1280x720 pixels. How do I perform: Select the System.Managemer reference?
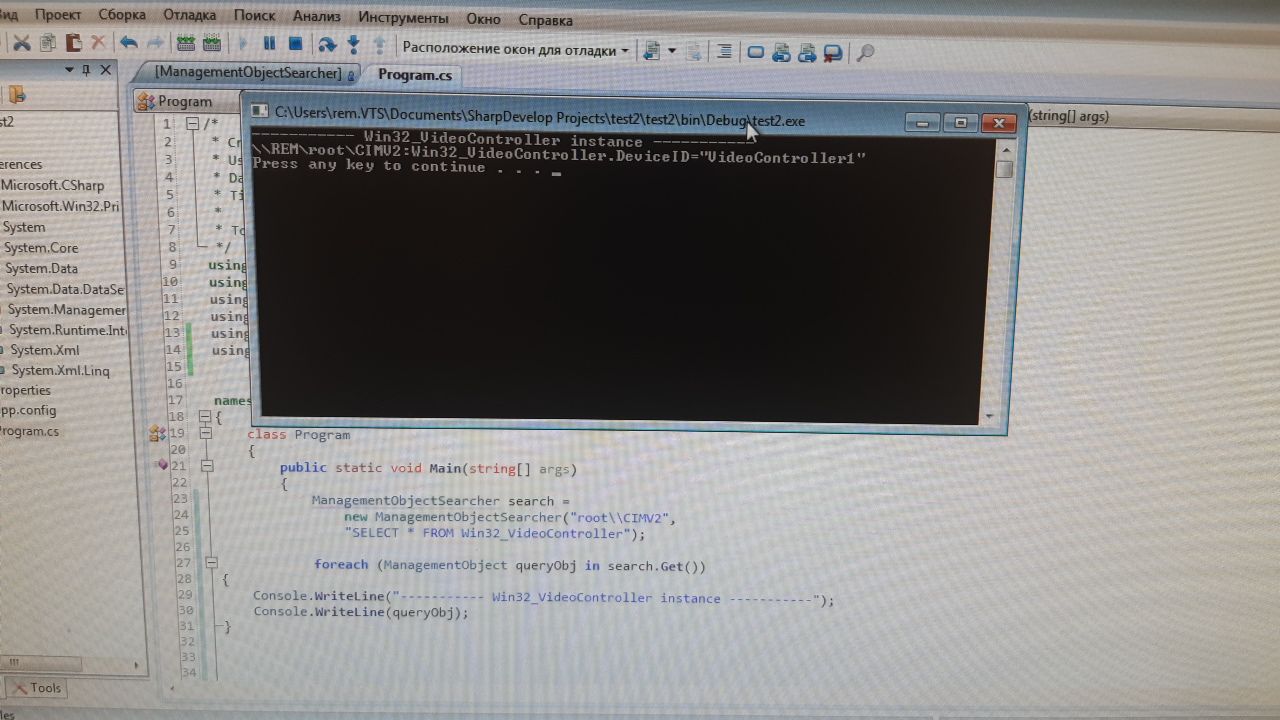(66, 310)
